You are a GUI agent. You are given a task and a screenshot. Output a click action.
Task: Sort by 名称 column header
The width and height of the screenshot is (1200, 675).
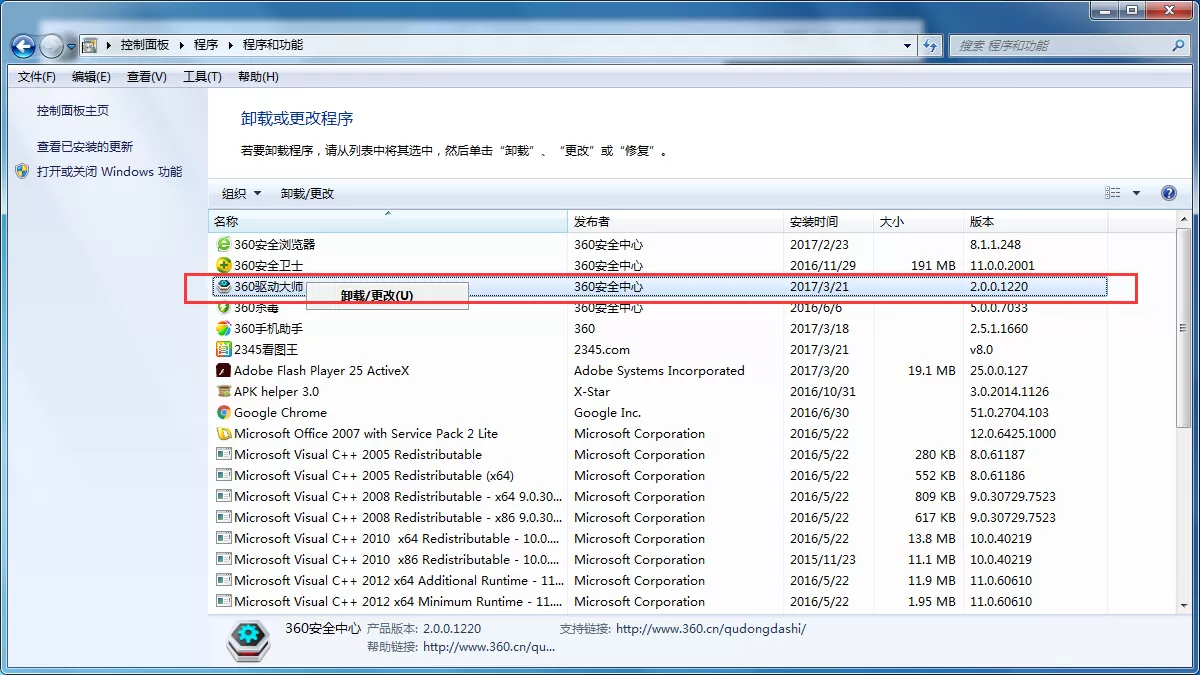point(388,221)
